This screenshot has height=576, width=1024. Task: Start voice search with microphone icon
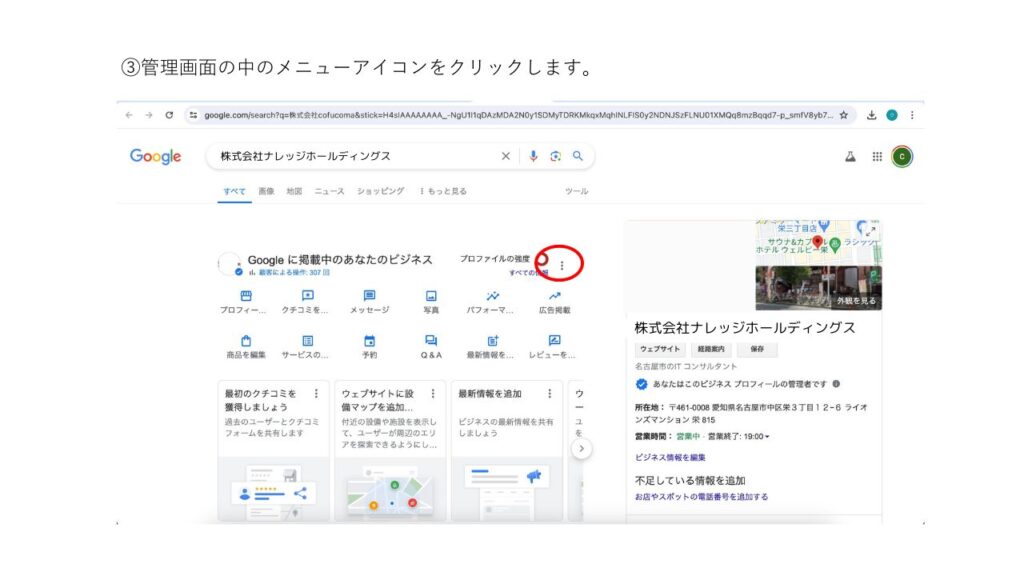pos(534,156)
